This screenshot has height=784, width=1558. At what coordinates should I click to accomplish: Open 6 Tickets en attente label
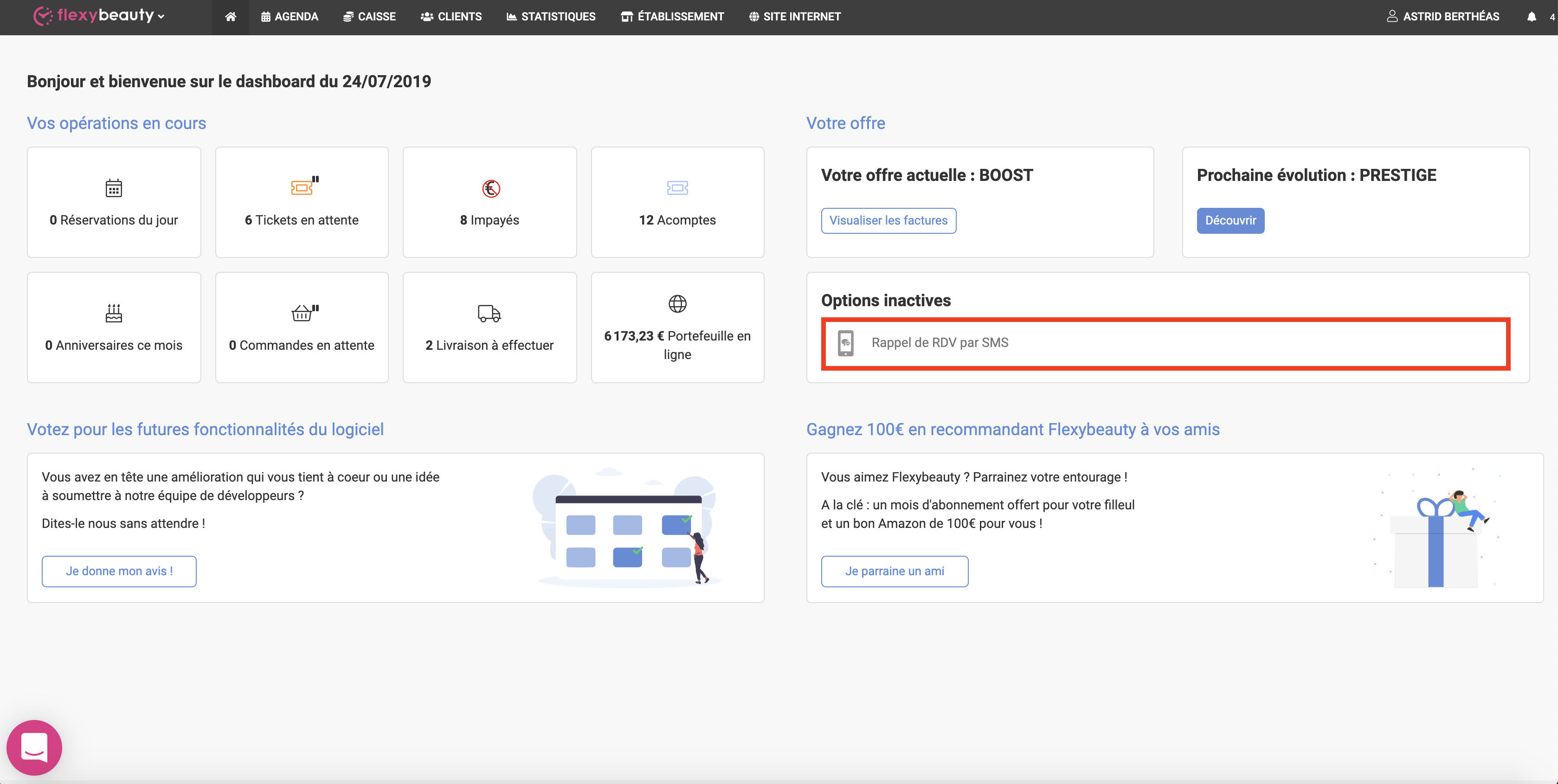pos(302,219)
